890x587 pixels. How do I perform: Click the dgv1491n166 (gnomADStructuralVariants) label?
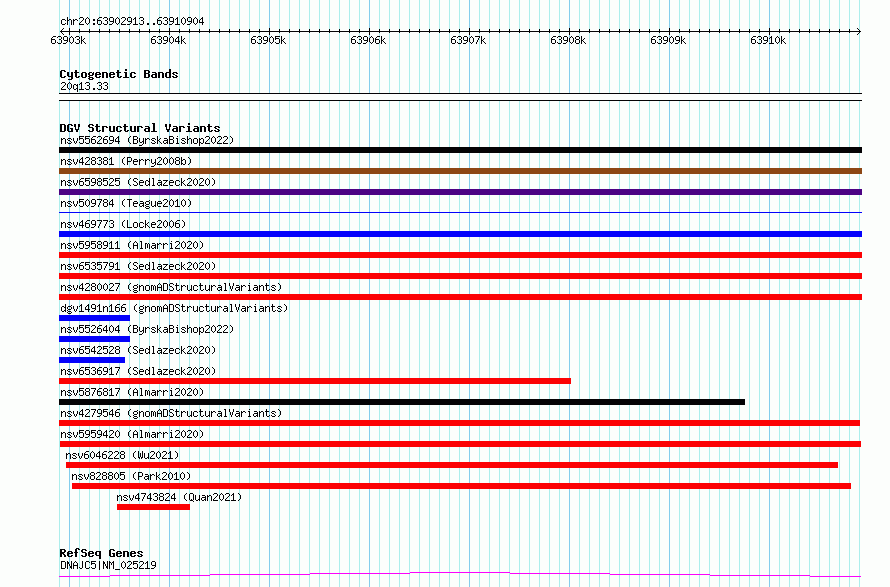(174, 308)
